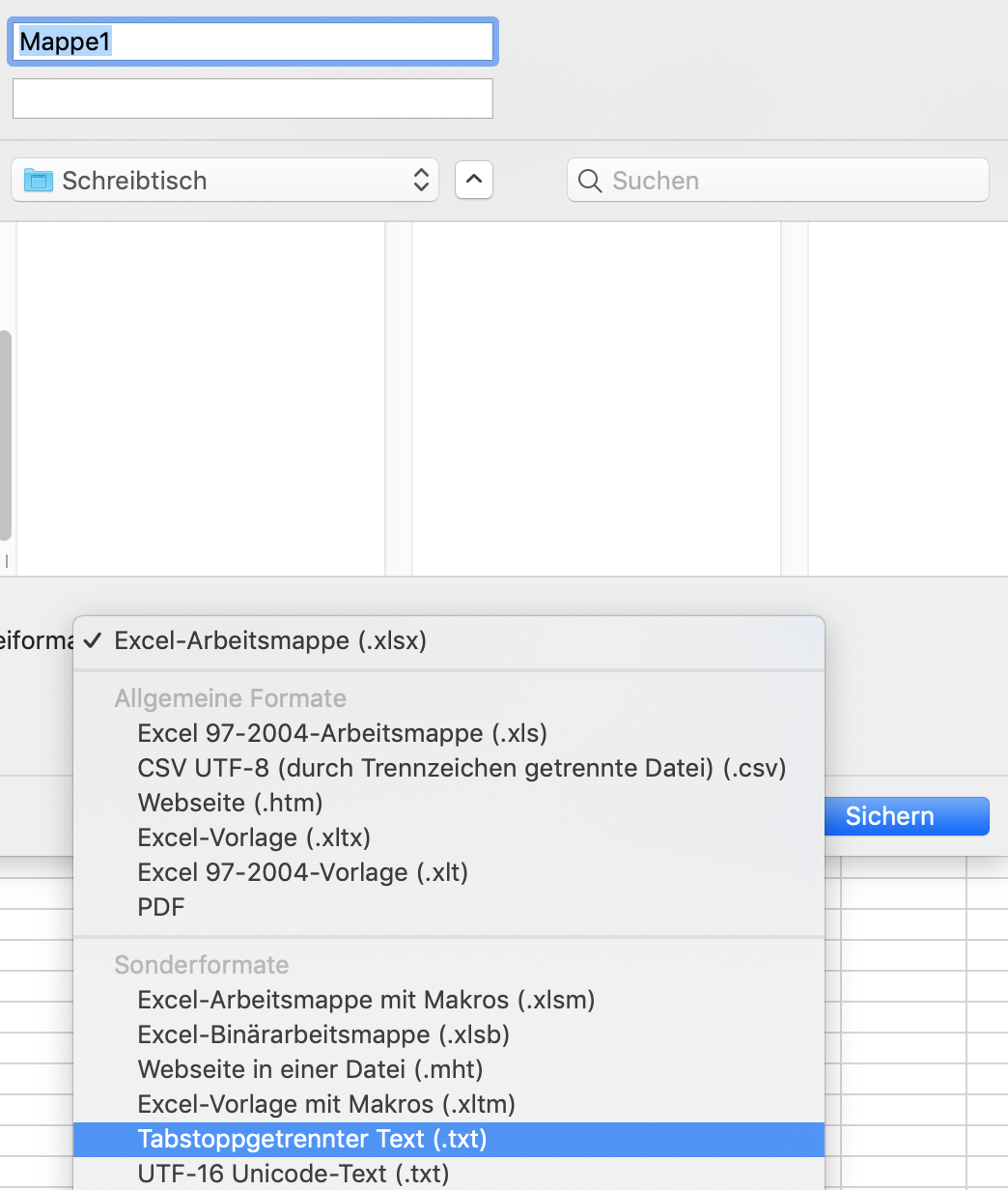Click the Mappe1 filename input field
The image size is (1008, 1190).
[253, 42]
